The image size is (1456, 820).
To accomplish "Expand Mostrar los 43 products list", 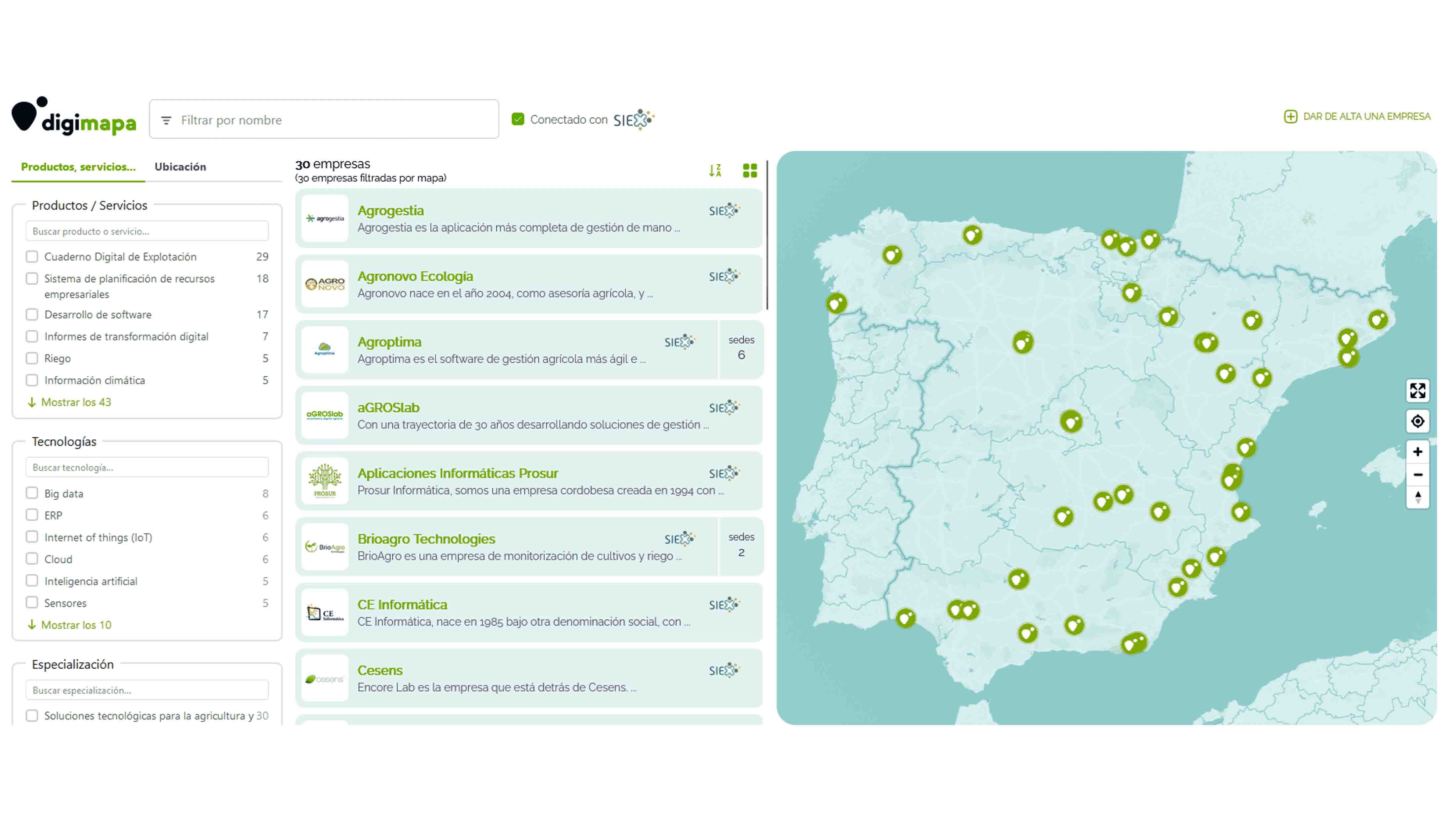I will point(69,402).
